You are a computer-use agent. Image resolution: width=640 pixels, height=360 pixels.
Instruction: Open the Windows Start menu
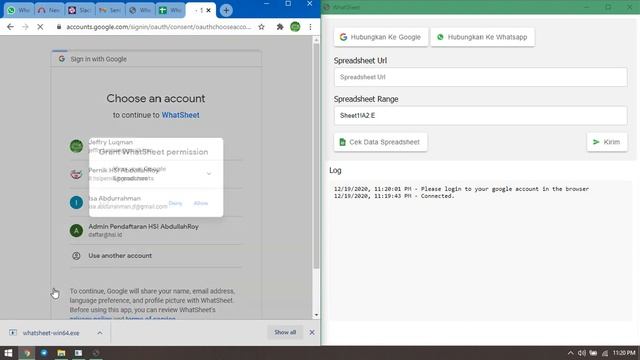coord(8,353)
